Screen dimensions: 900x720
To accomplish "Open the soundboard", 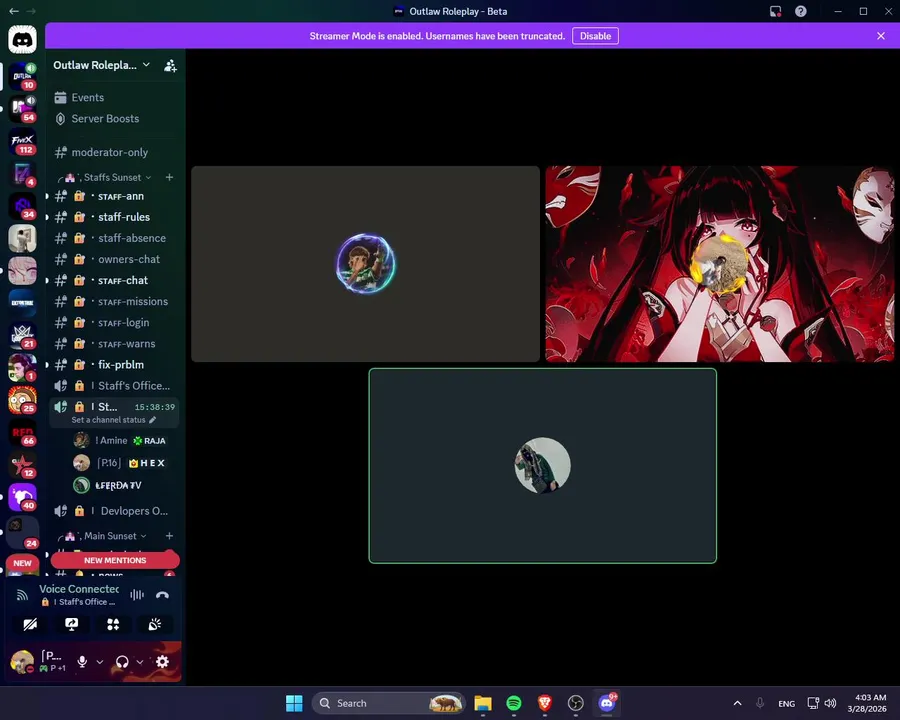I will (155, 625).
